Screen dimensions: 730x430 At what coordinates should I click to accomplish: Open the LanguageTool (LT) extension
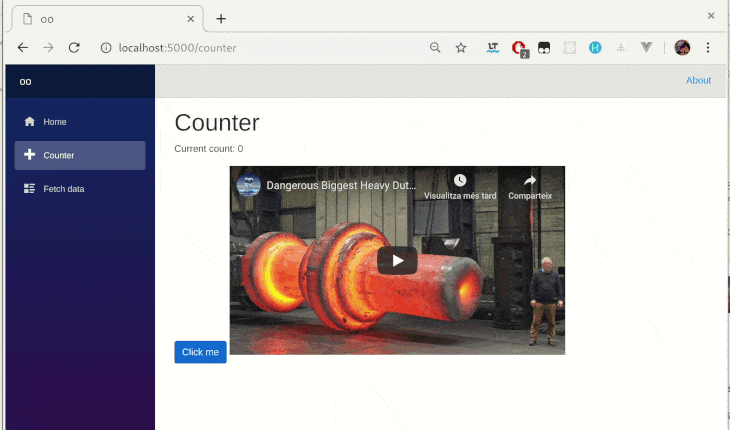[x=493, y=47]
